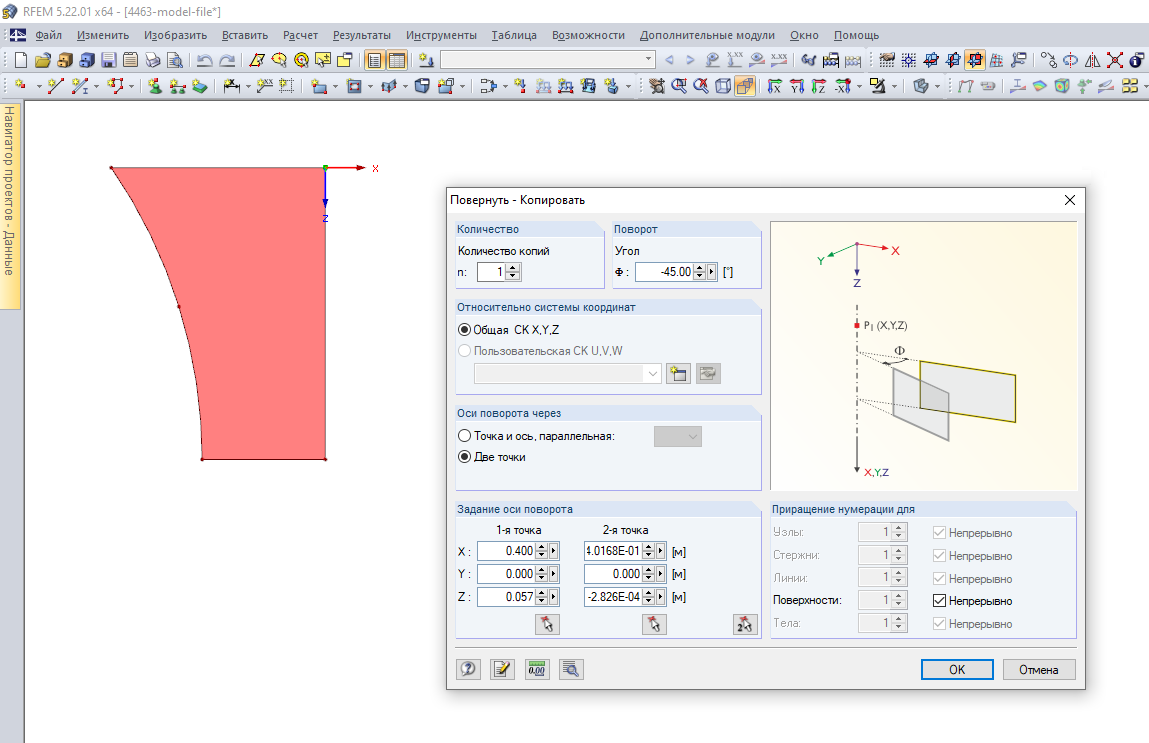
Task: Redo the last action
Action: pyautogui.click(x=227, y=60)
